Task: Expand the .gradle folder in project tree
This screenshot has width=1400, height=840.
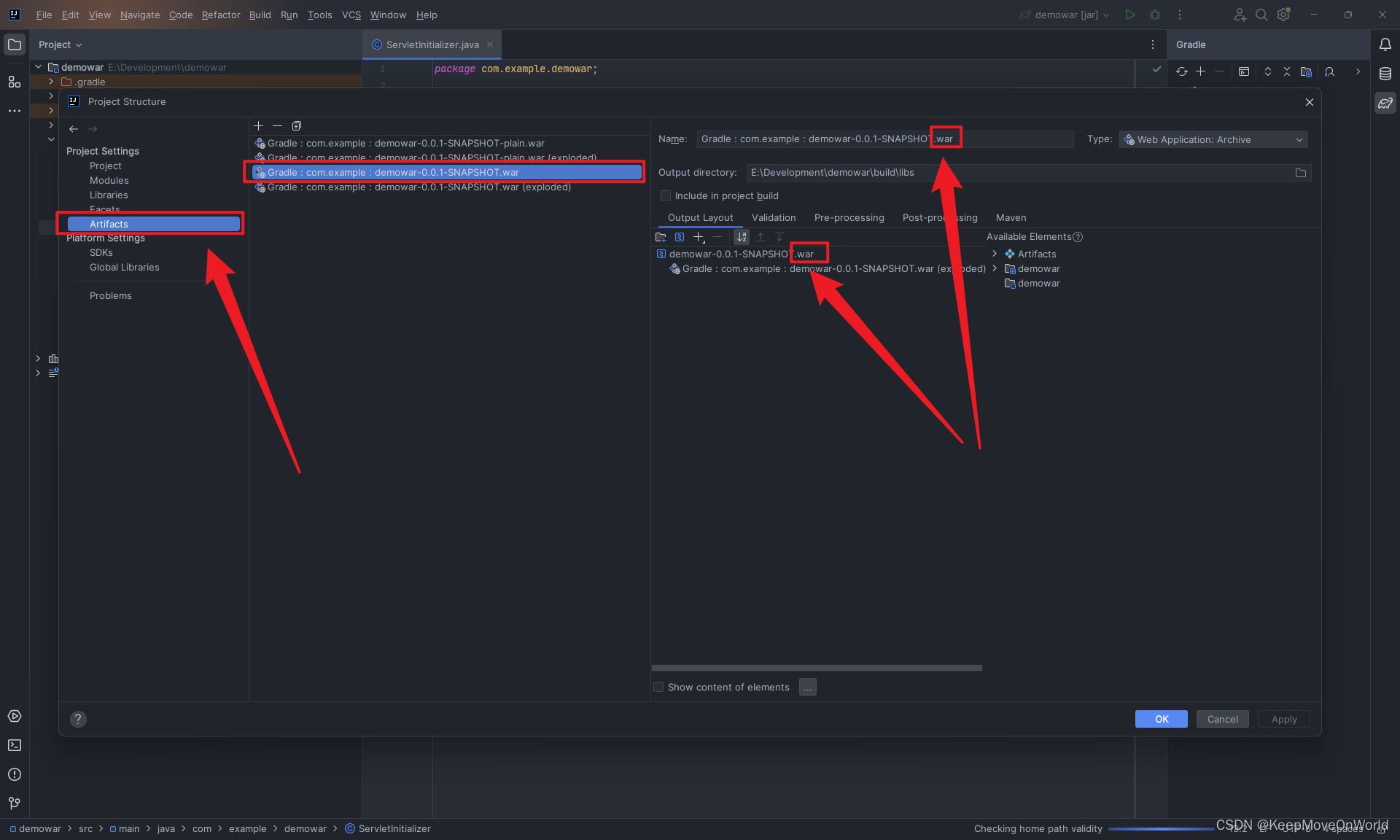Action: (x=51, y=82)
